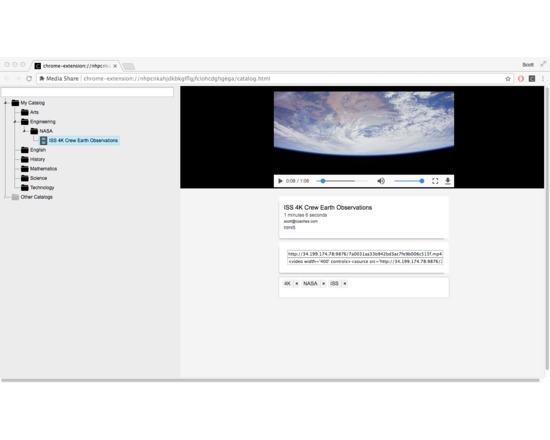Collapse the Engineering folder
Screen dimensions: 550x440
(15, 122)
